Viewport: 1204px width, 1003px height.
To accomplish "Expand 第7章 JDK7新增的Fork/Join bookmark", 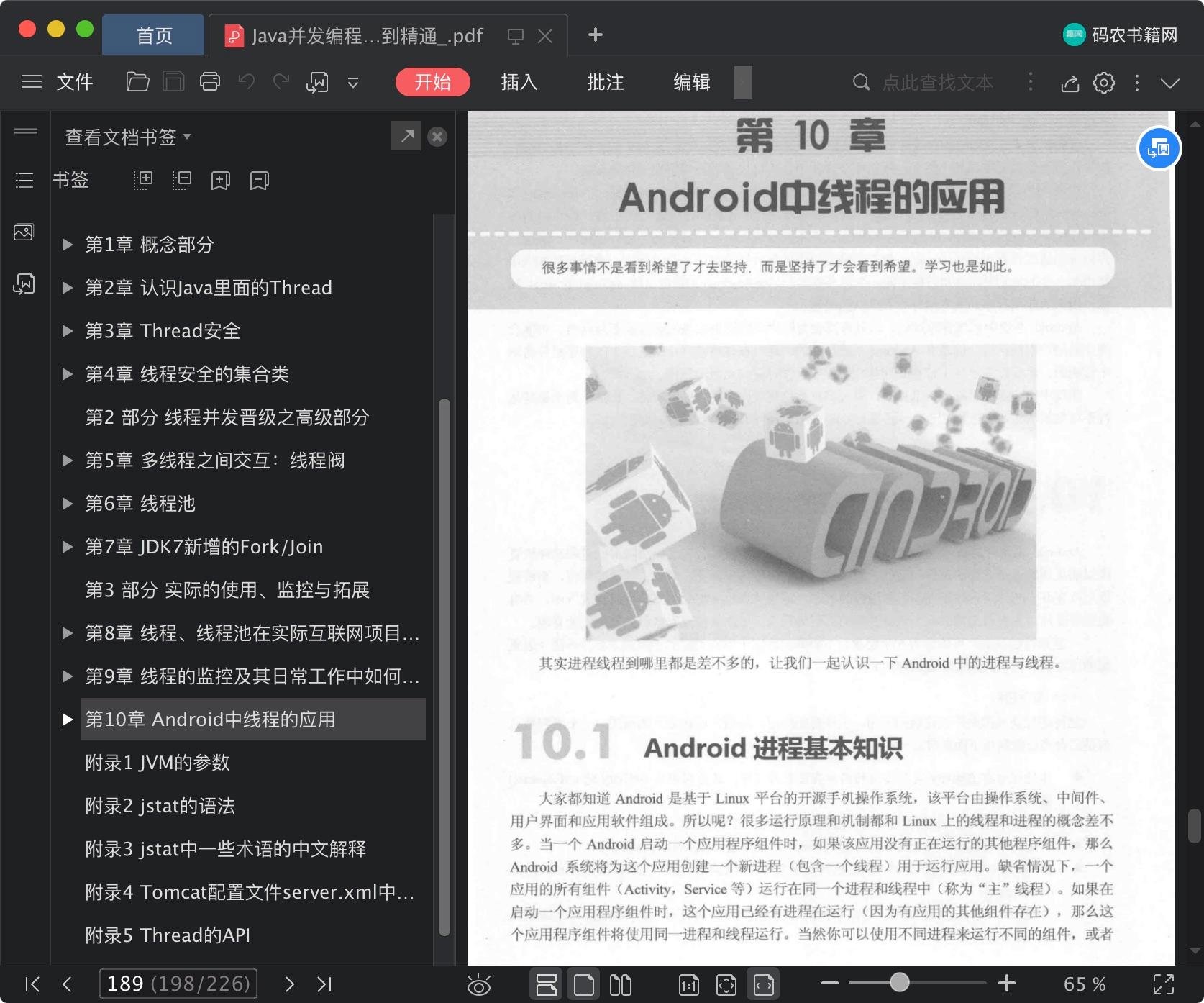I will [68, 547].
